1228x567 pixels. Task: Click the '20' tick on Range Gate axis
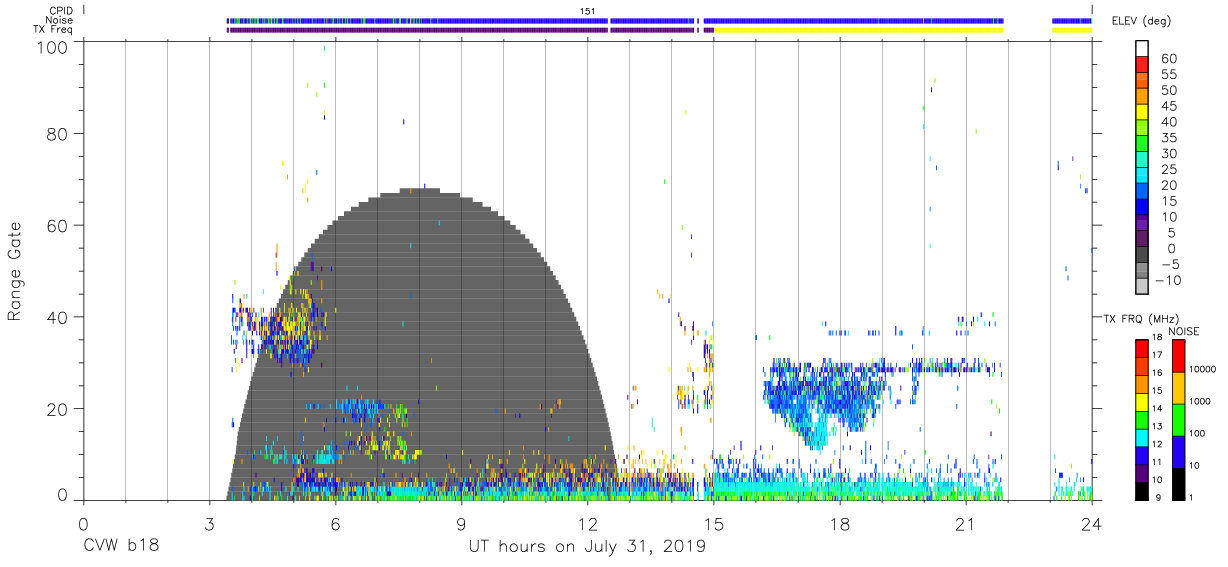tap(59, 409)
